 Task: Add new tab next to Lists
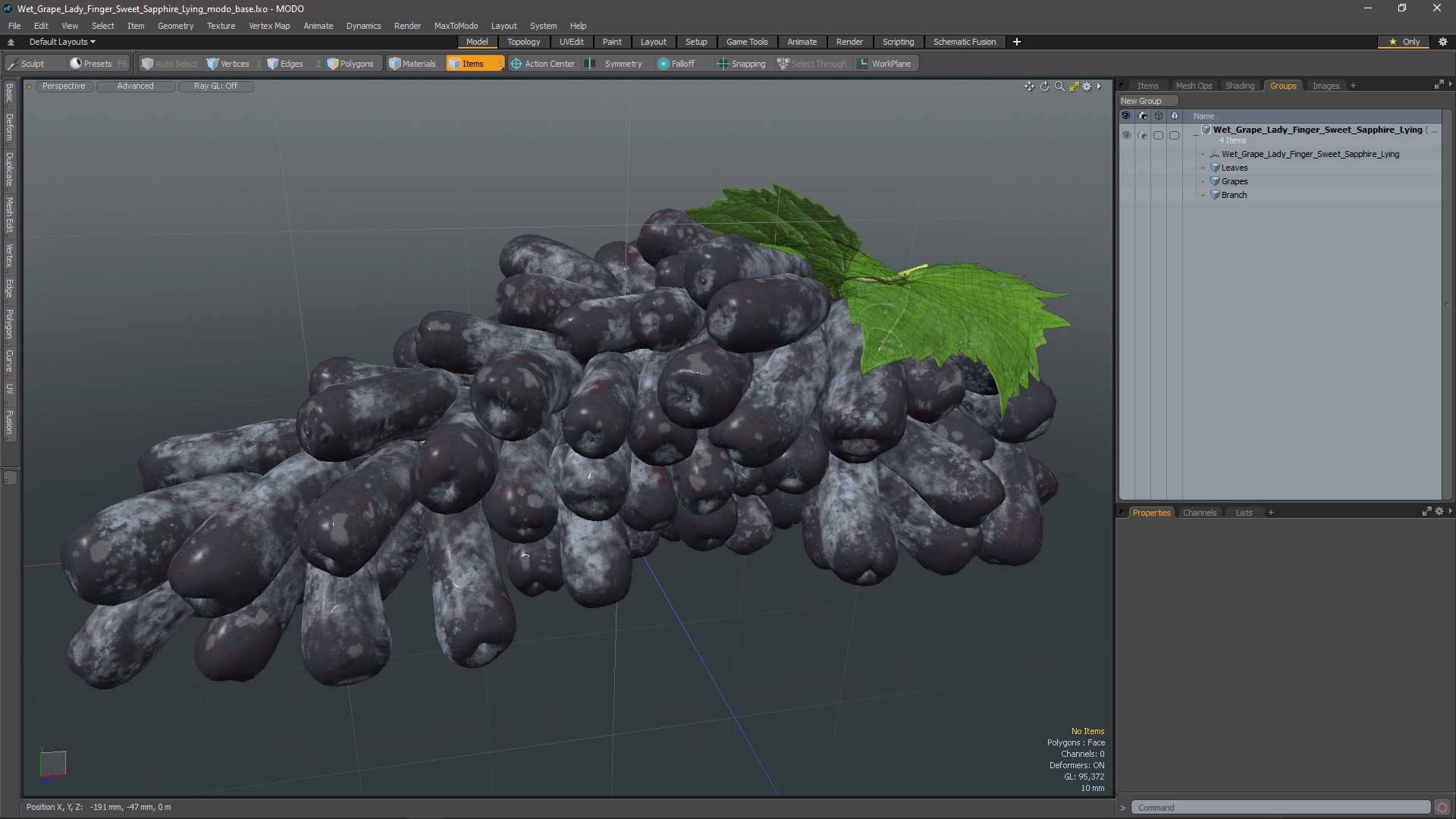click(x=1271, y=513)
